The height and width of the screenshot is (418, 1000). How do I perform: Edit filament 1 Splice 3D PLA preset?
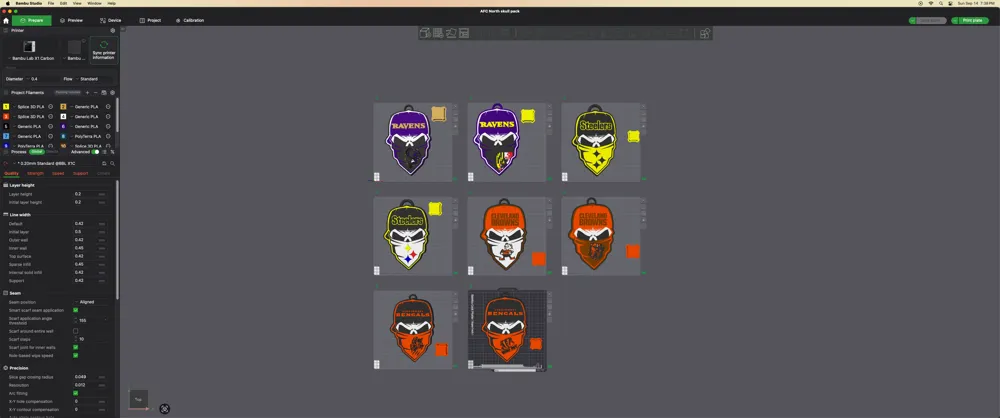50,107
